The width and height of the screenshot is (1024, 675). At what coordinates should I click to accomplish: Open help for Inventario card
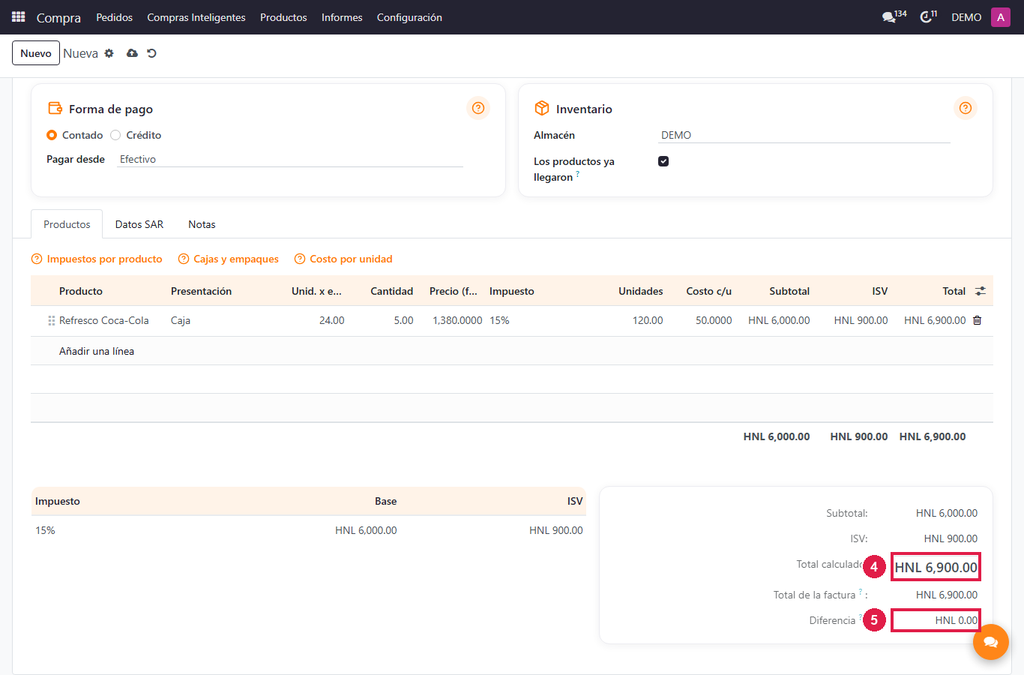[x=965, y=108]
